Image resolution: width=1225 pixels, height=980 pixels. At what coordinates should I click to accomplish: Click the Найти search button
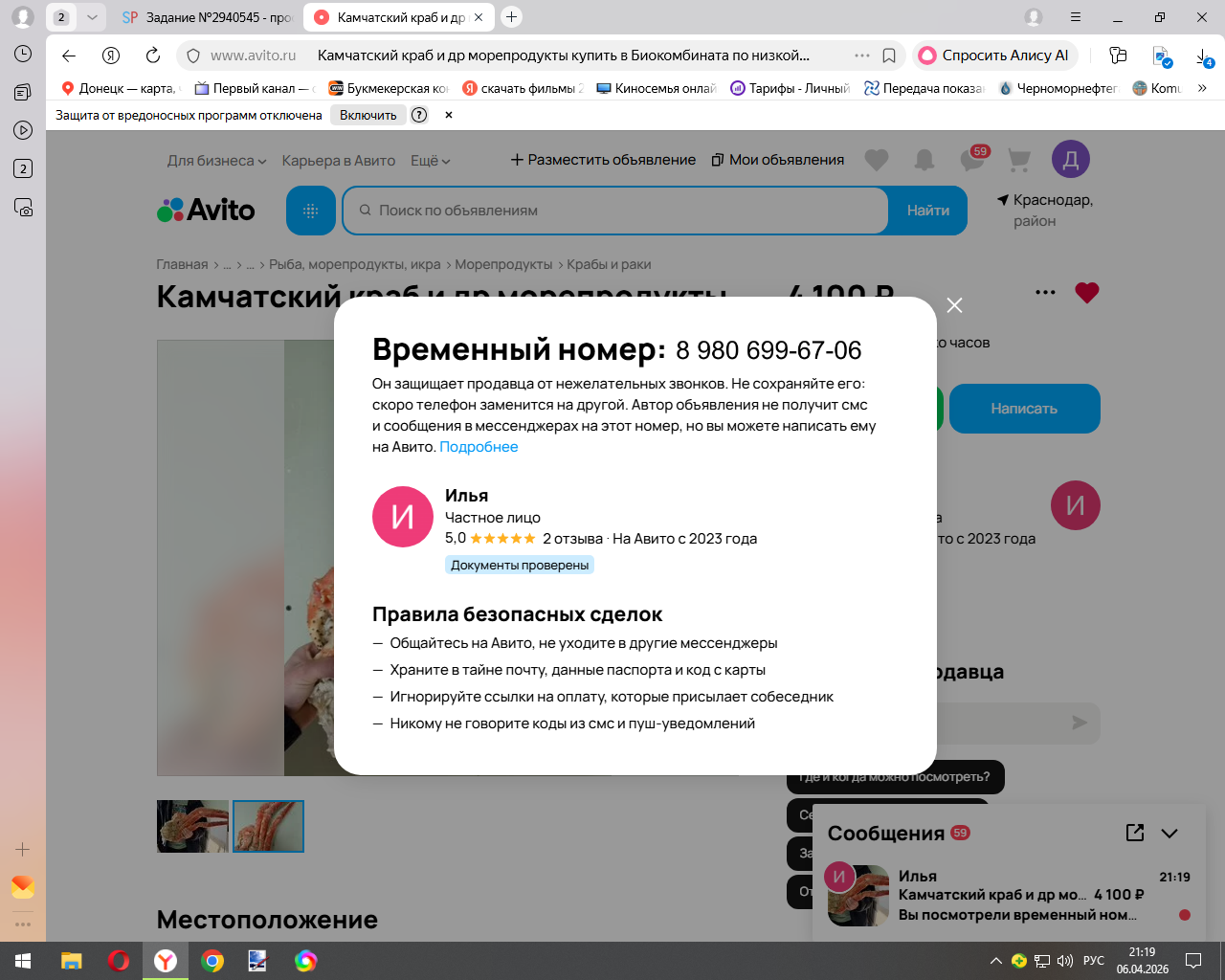[x=928, y=211]
